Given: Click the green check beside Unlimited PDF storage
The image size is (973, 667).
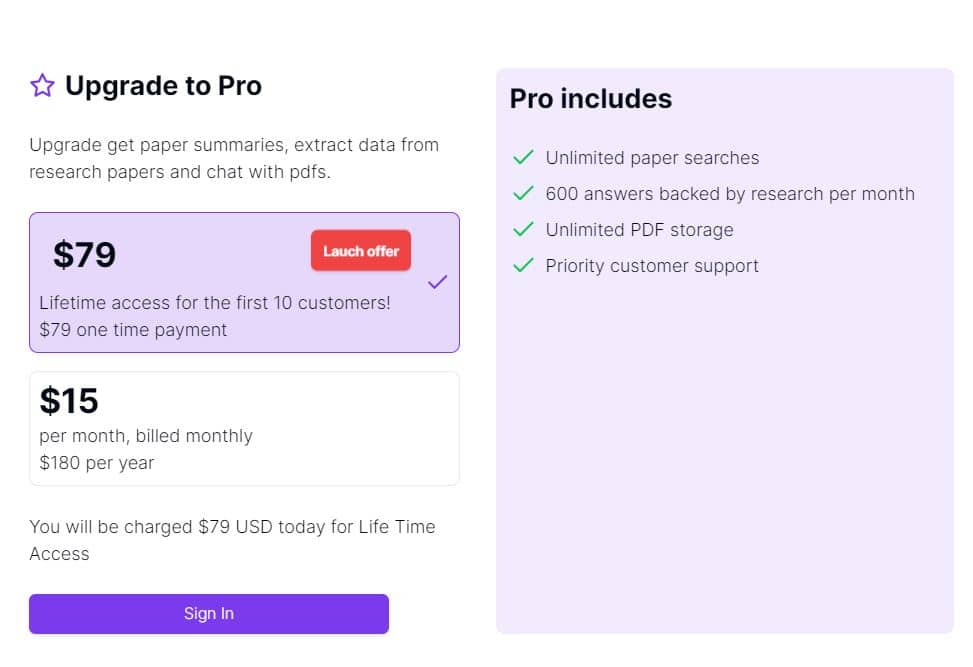Looking at the screenshot, I should 522,229.
